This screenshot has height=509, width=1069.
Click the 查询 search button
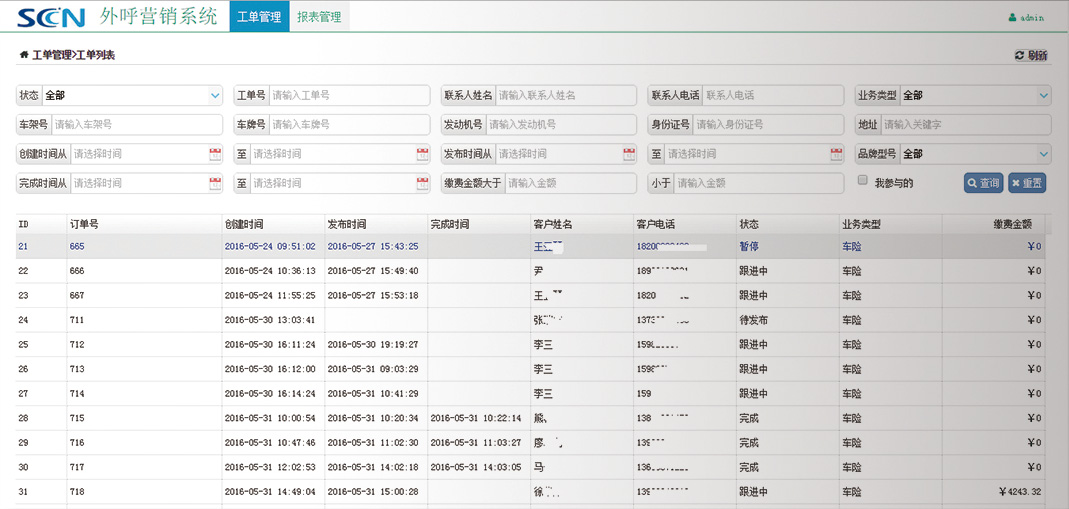(983, 183)
